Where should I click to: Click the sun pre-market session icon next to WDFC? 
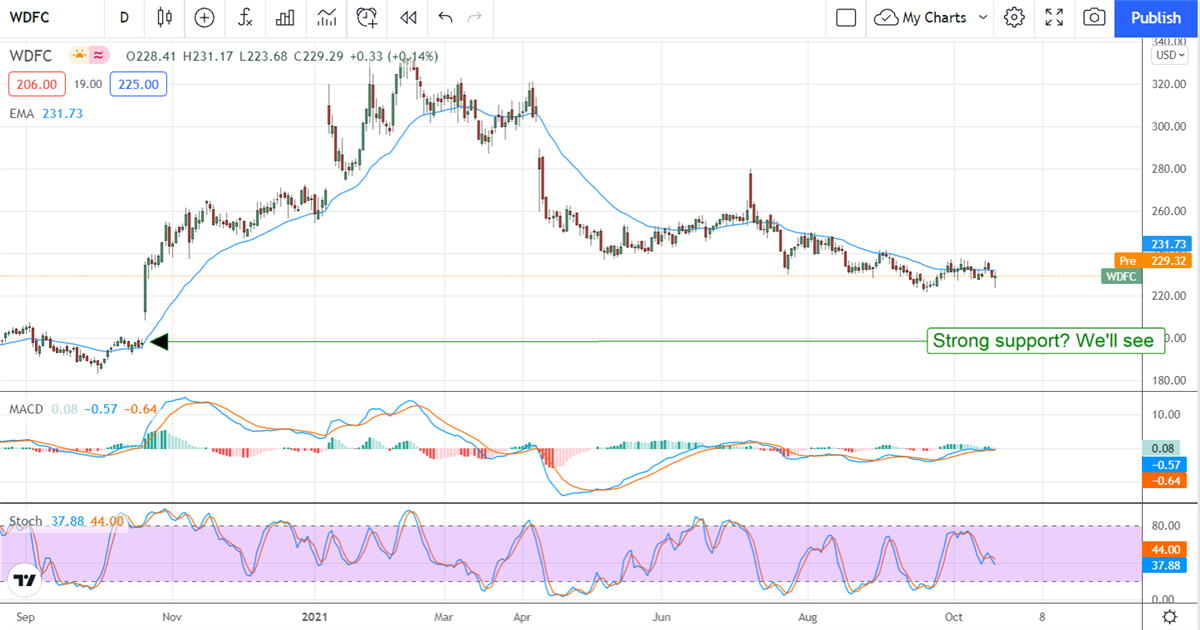[79, 56]
